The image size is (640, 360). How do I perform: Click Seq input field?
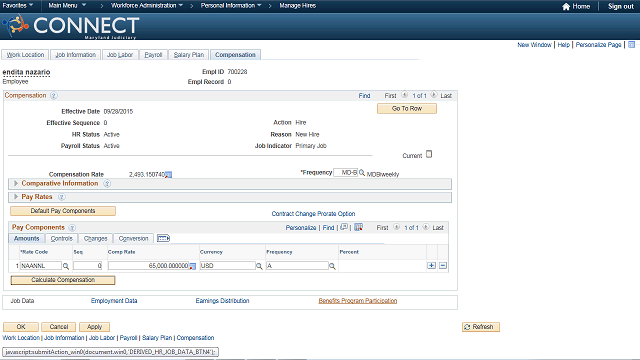click(88, 266)
